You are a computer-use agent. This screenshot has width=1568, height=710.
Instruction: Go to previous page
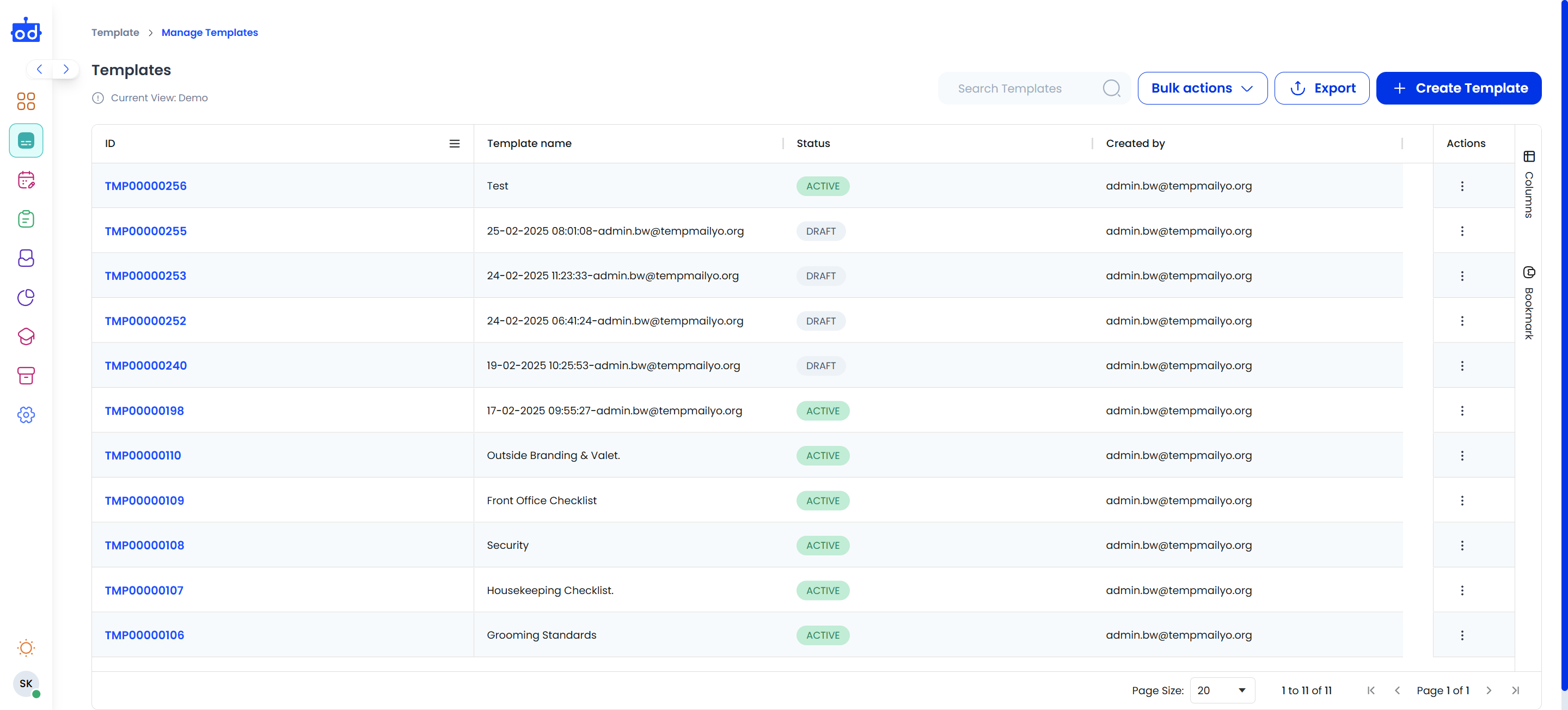(x=1398, y=690)
